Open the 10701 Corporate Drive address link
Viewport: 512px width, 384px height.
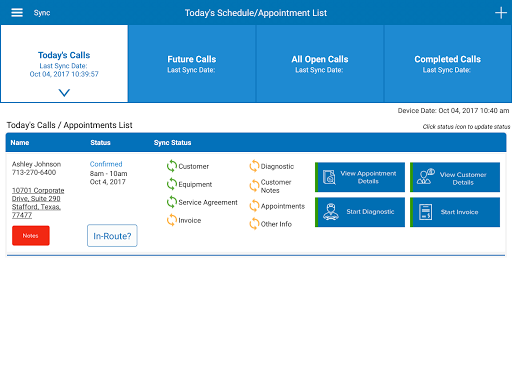(x=38, y=203)
